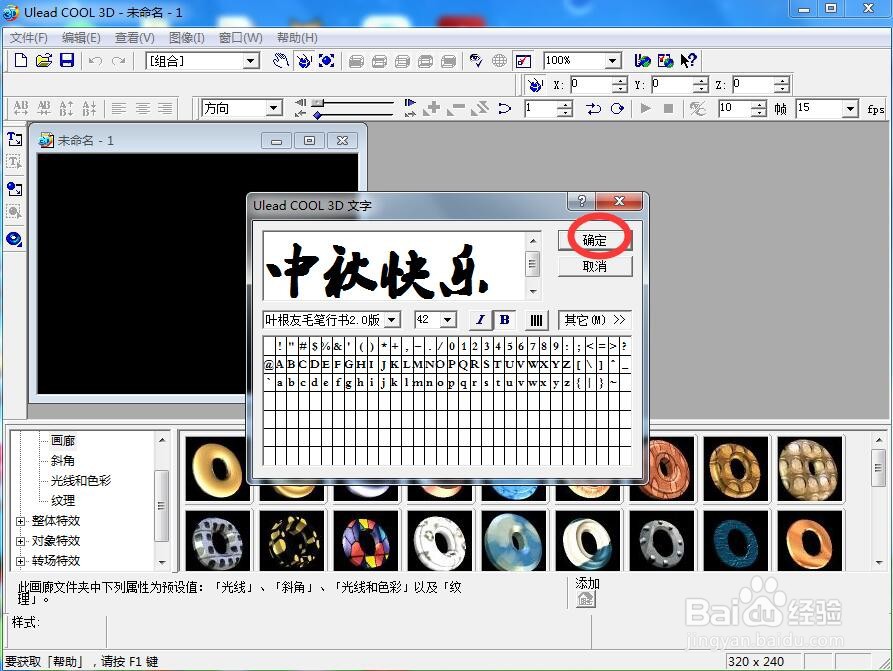The image size is (893, 671).
Task: Open the [组合] object list dropdown
Action: click(x=250, y=60)
